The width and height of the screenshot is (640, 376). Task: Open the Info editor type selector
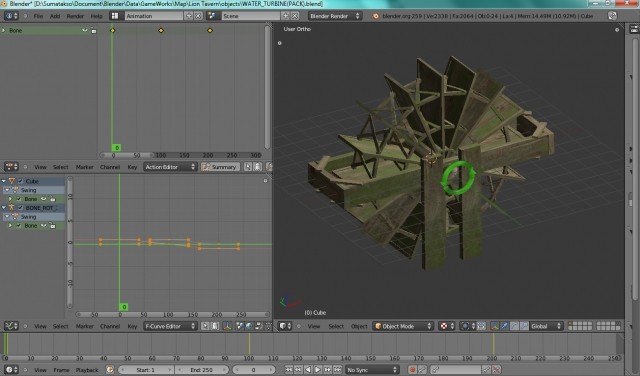11,16
